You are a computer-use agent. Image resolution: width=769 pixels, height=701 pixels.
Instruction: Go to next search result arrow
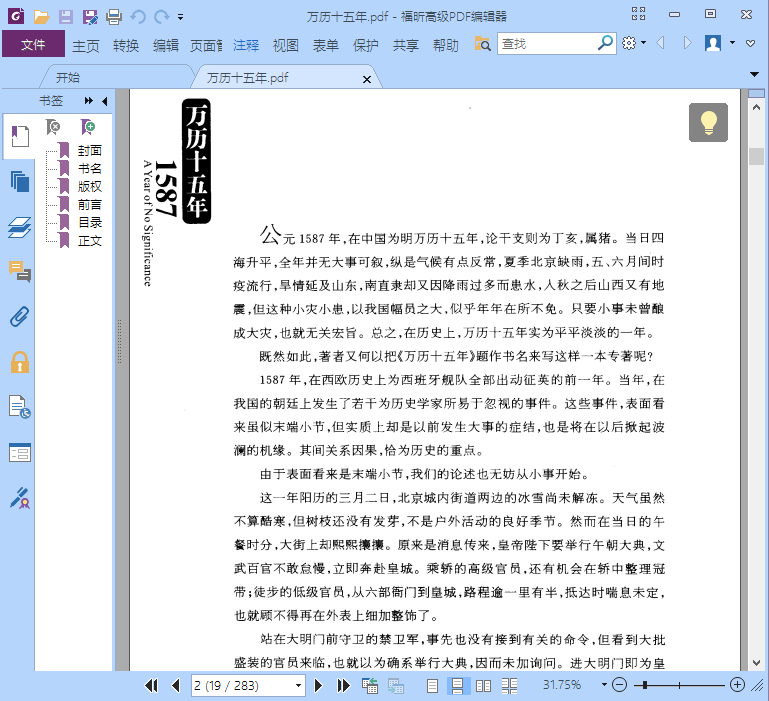coord(688,43)
